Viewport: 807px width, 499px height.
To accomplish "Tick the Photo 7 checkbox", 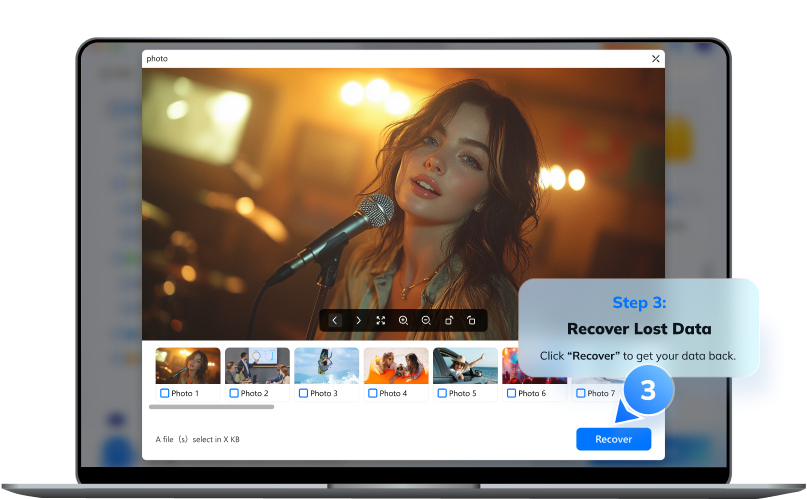I will 581,393.
